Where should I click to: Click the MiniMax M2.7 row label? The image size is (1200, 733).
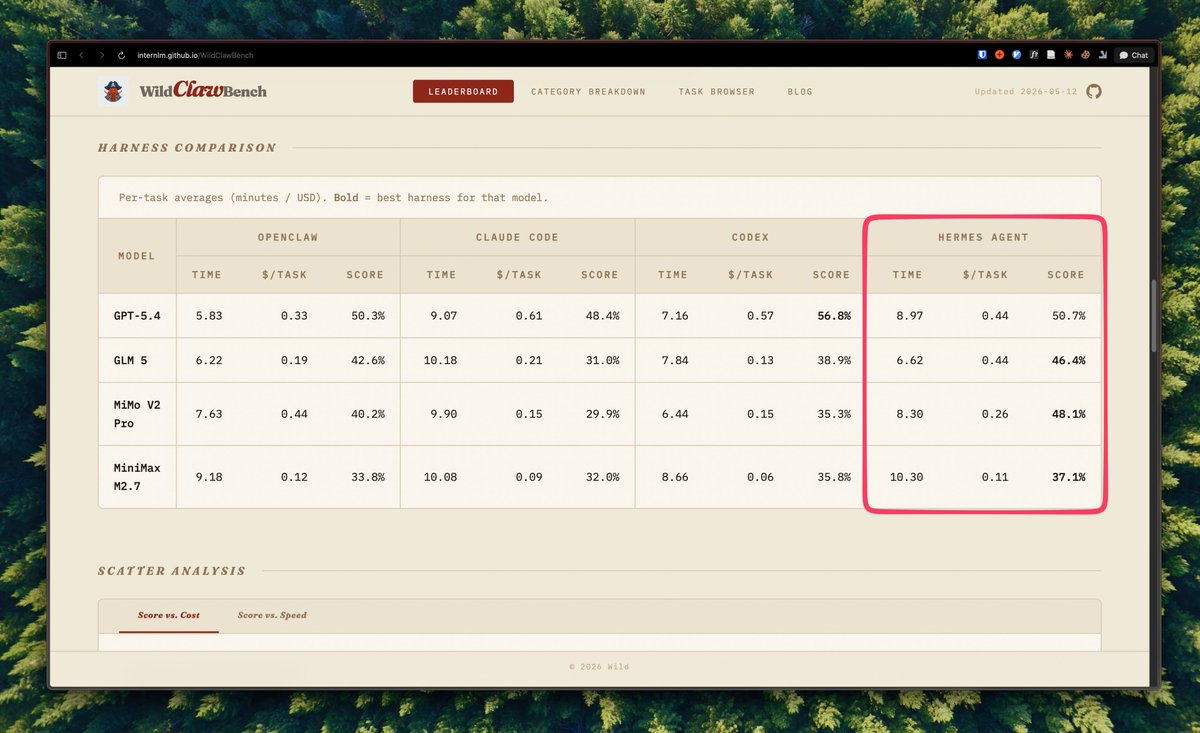(137, 477)
